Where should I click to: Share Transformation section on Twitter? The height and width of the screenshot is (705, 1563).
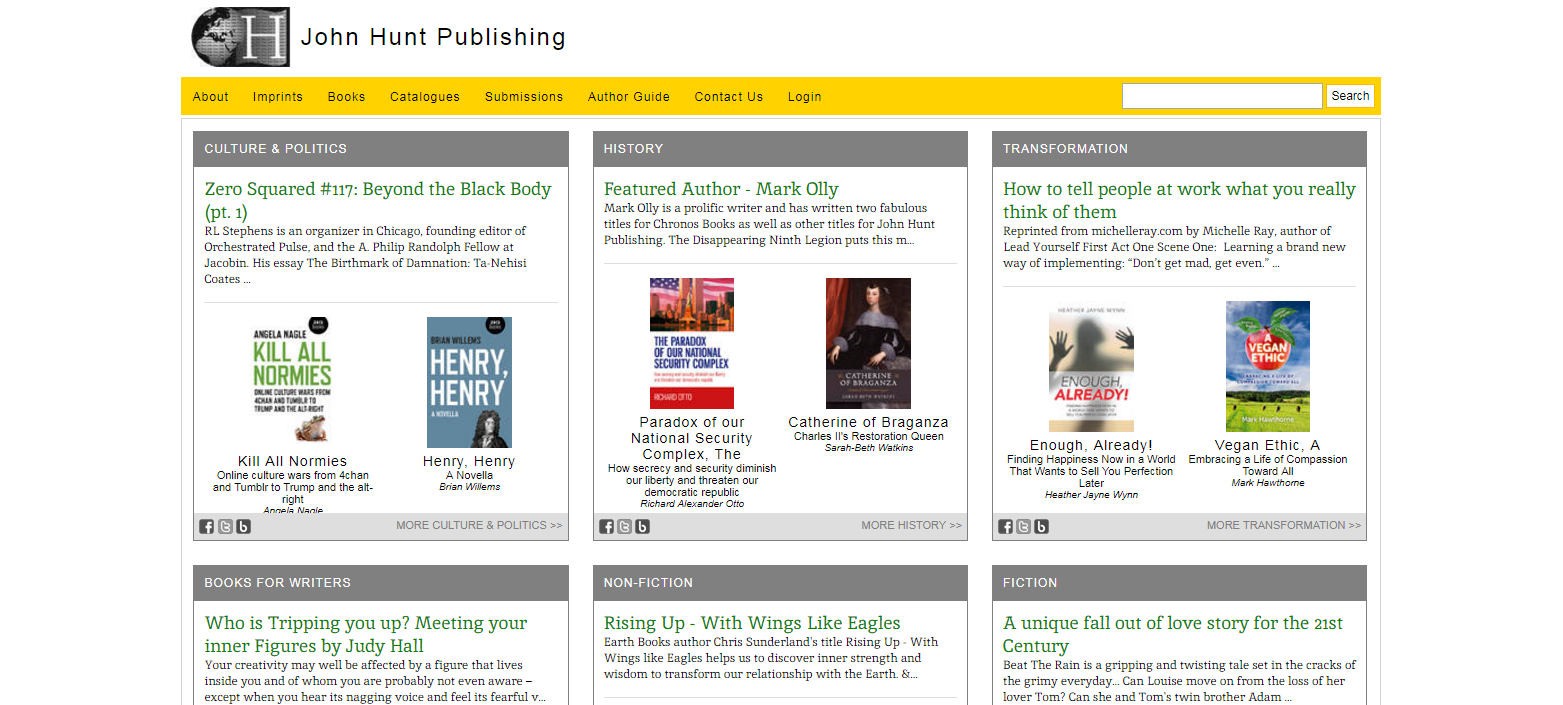click(x=1024, y=527)
